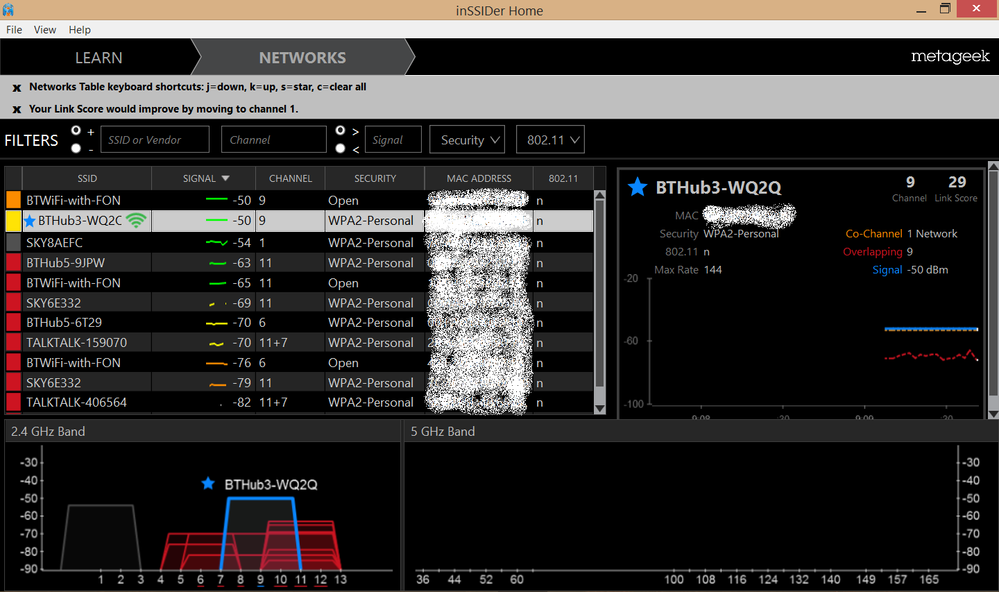Open the 802.11 filter dropdown
This screenshot has height=592, width=999.
[550, 140]
